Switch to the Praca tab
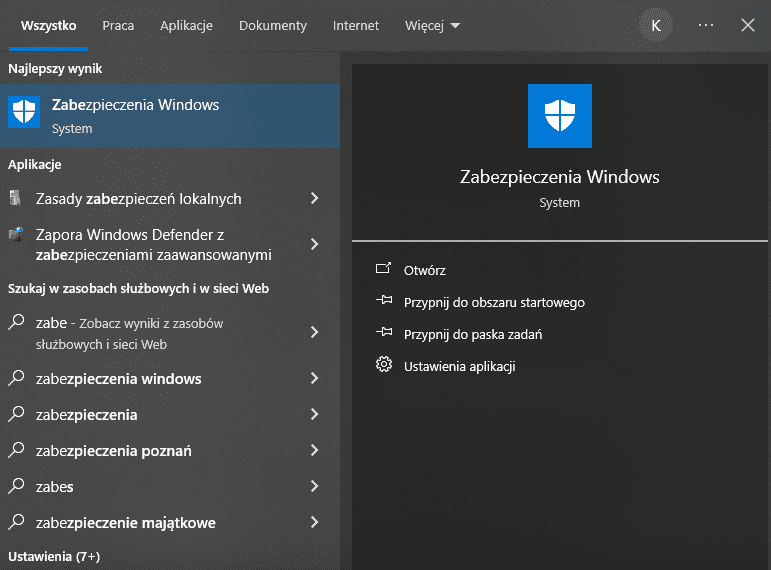This screenshot has width=771, height=570. 118,26
